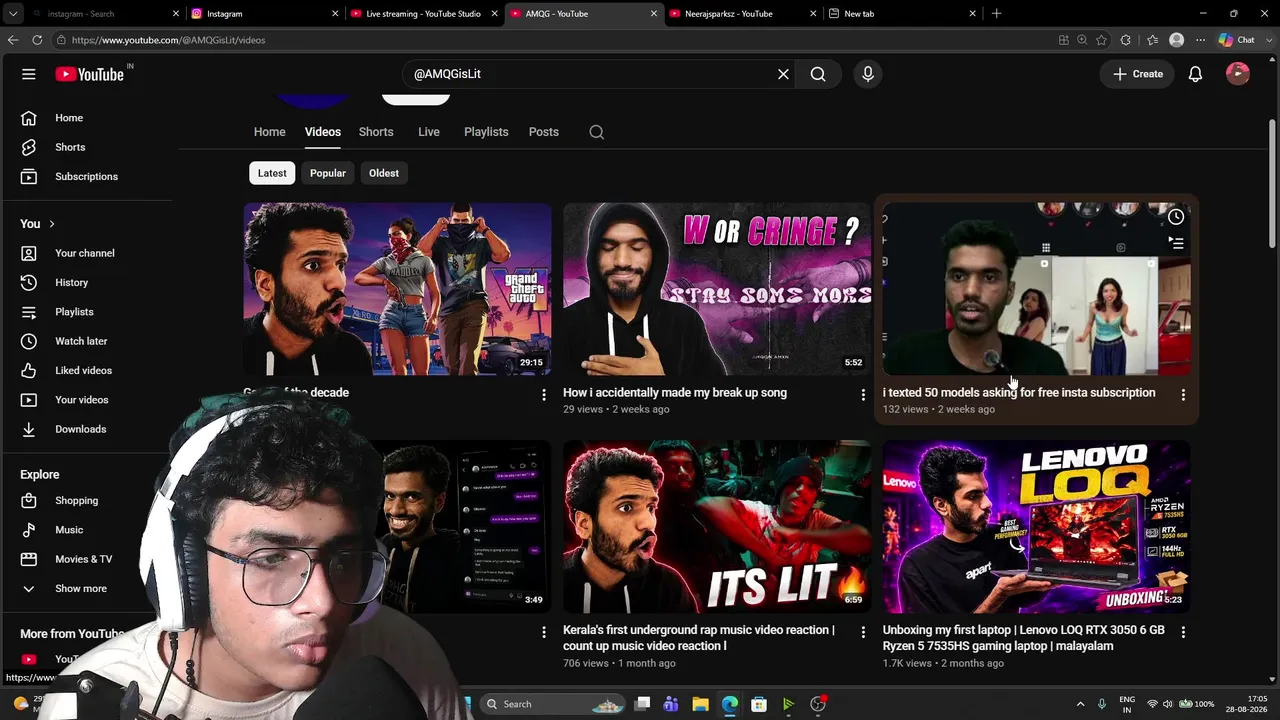Switch to the channel Videos tab
The height and width of the screenshot is (720, 1280).
[323, 132]
